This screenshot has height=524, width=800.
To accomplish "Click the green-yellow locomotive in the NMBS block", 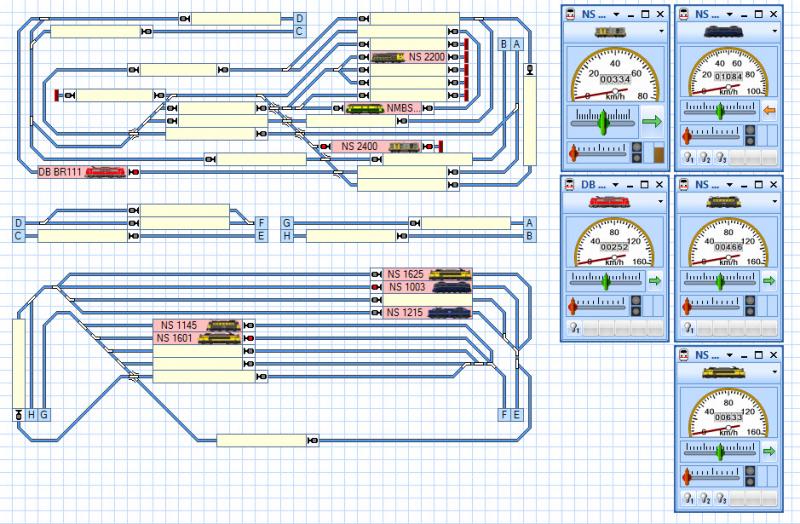I will point(364,108).
